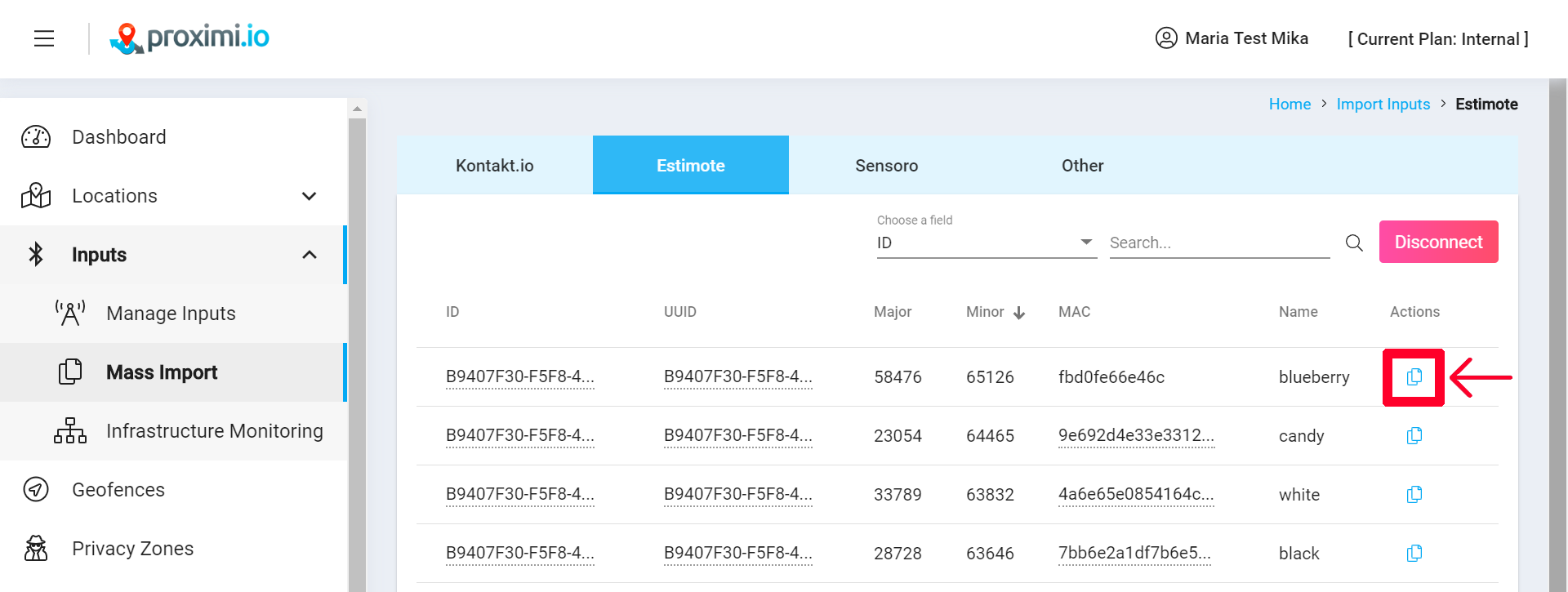Image resolution: width=1568 pixels, height=592 pixels.
Task: Switch to the Sensoro tab
Action: pyautogui.click(x=887, y=165)
